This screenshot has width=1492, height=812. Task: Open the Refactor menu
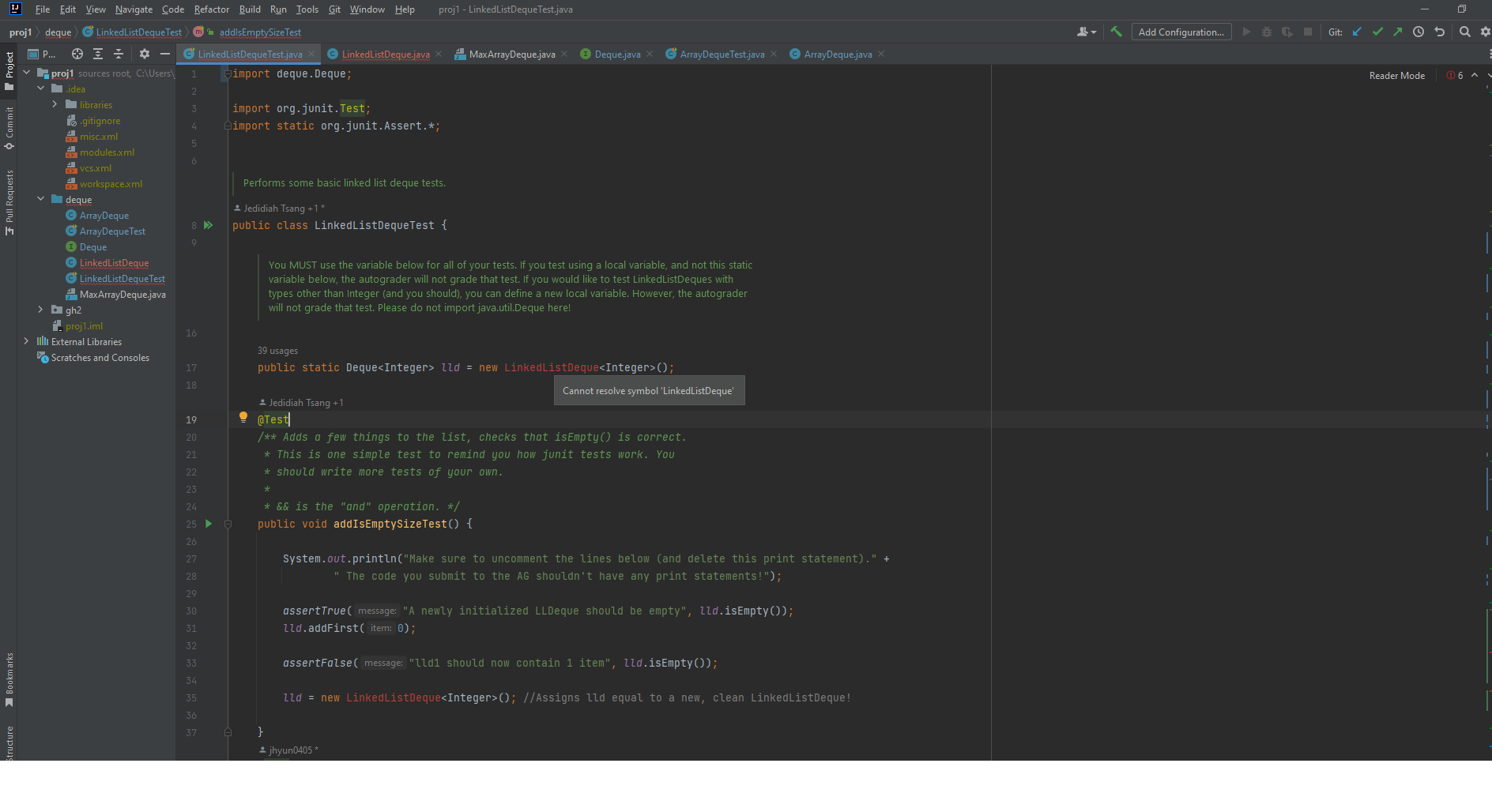211,9
